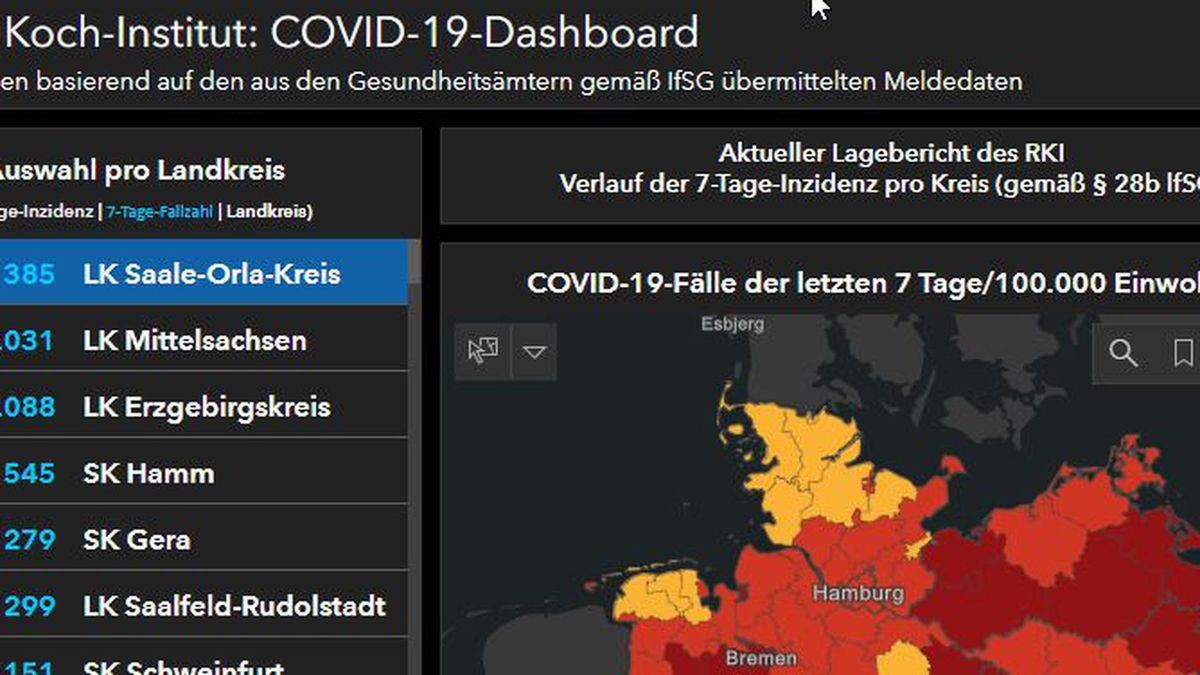Viewport: 1200px width, 675px height.
Task: Click the Esbjerg label on the map
Action: pos(732,324)
